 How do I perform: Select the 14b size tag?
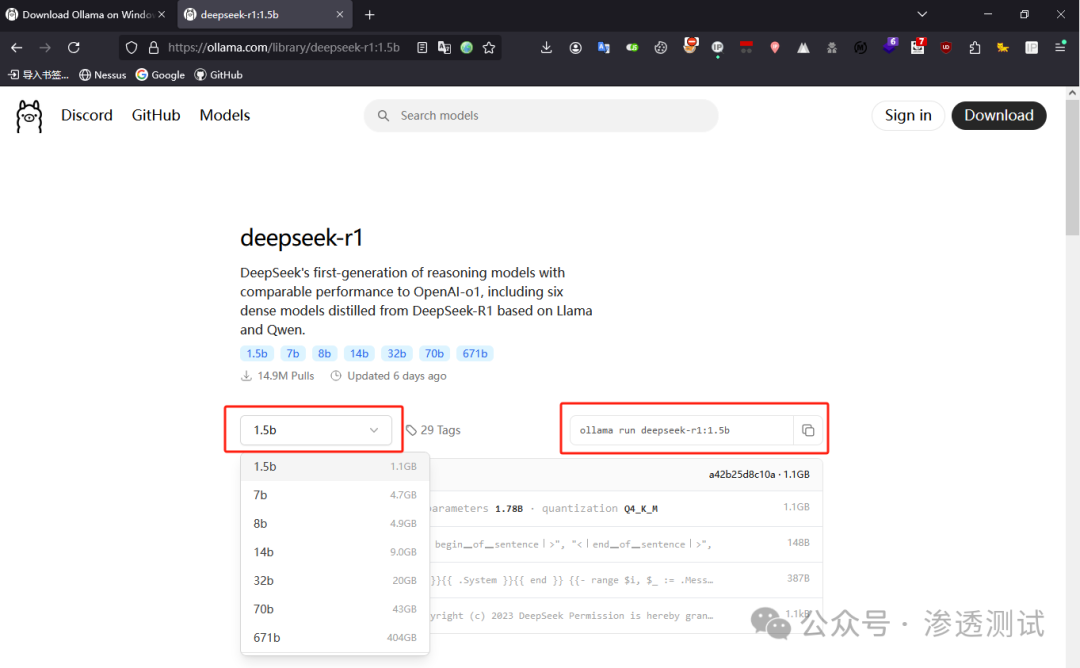359,353
